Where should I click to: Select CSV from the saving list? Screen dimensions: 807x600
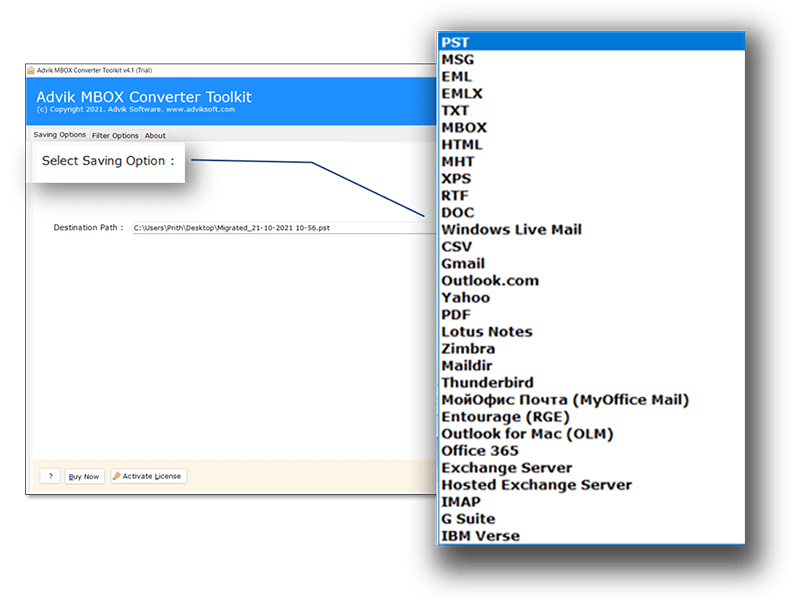[x=592, y=246]
